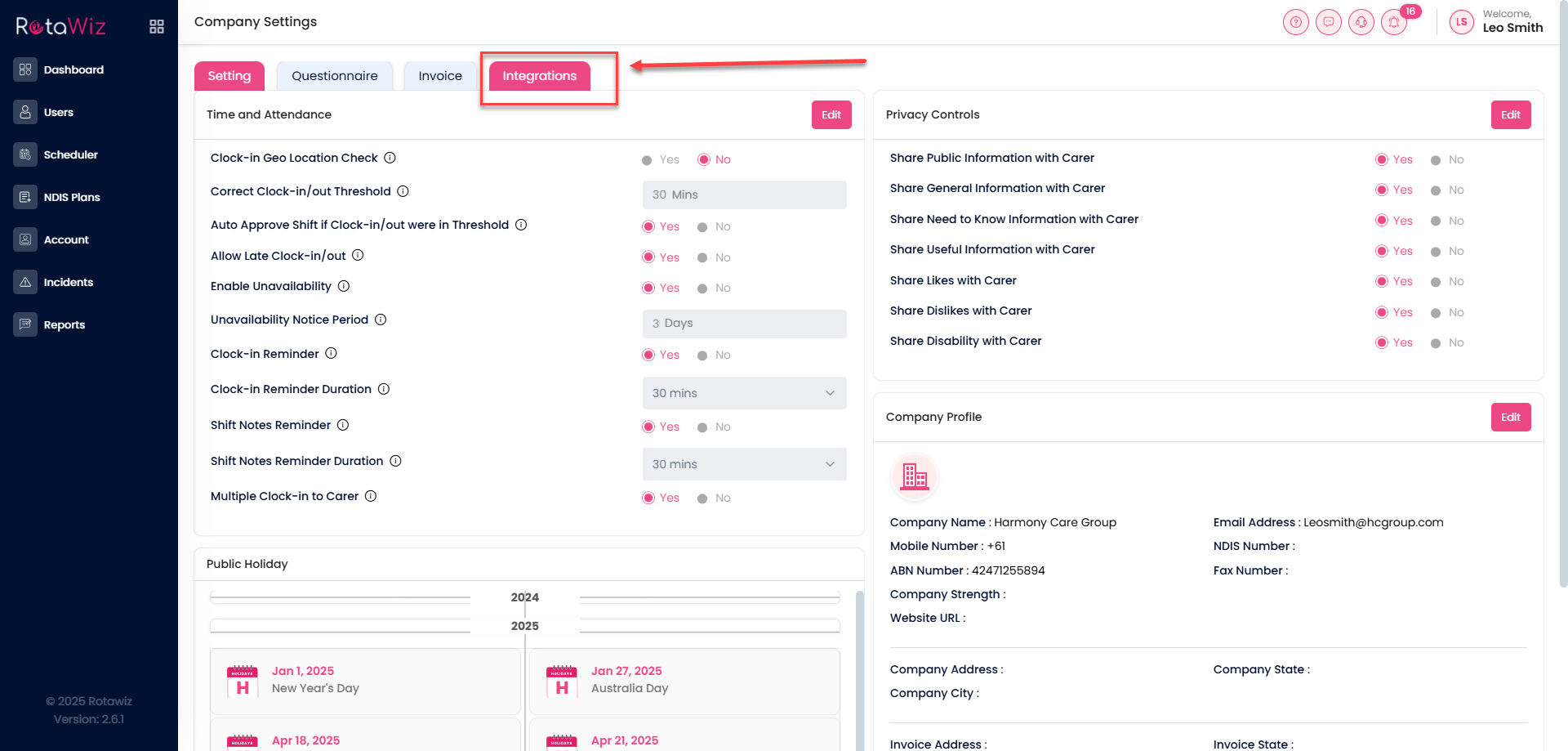The width and height of the screenshot is (1568, 751).
Task: Select No for Share Likes with Carer
Action: click(x=1436, y=282)
